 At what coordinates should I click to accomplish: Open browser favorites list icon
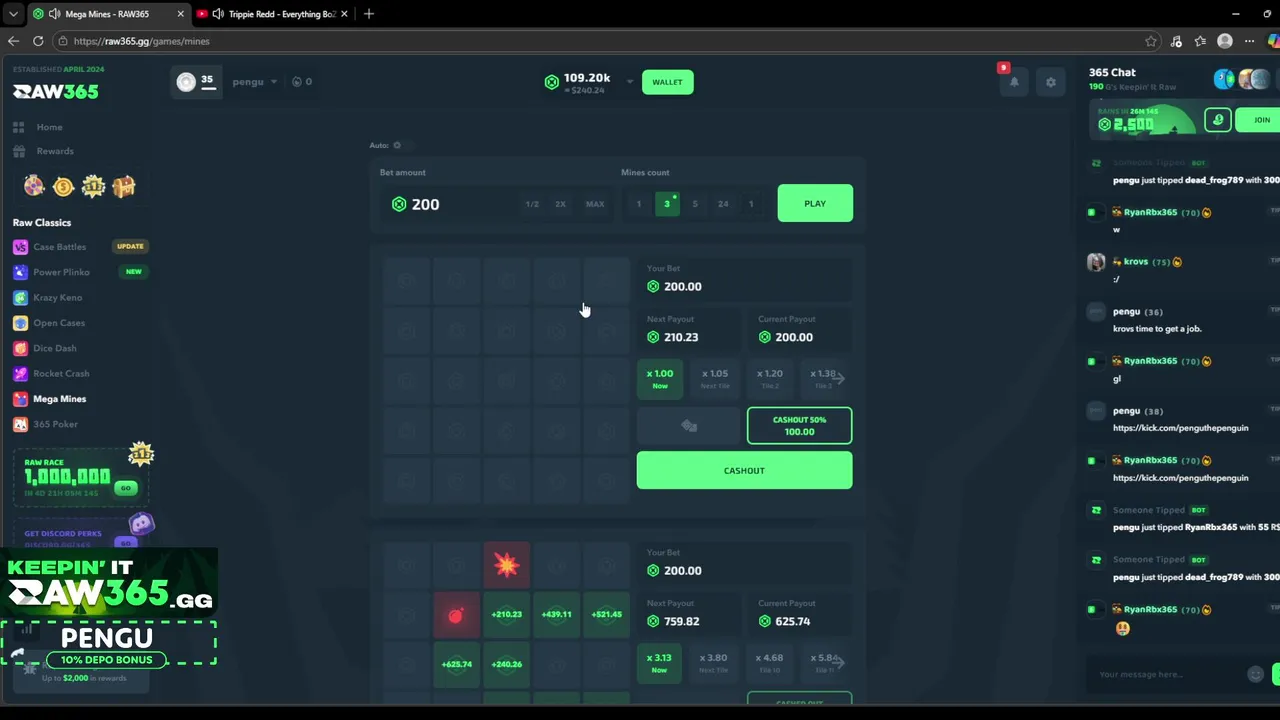[1200, 41]
